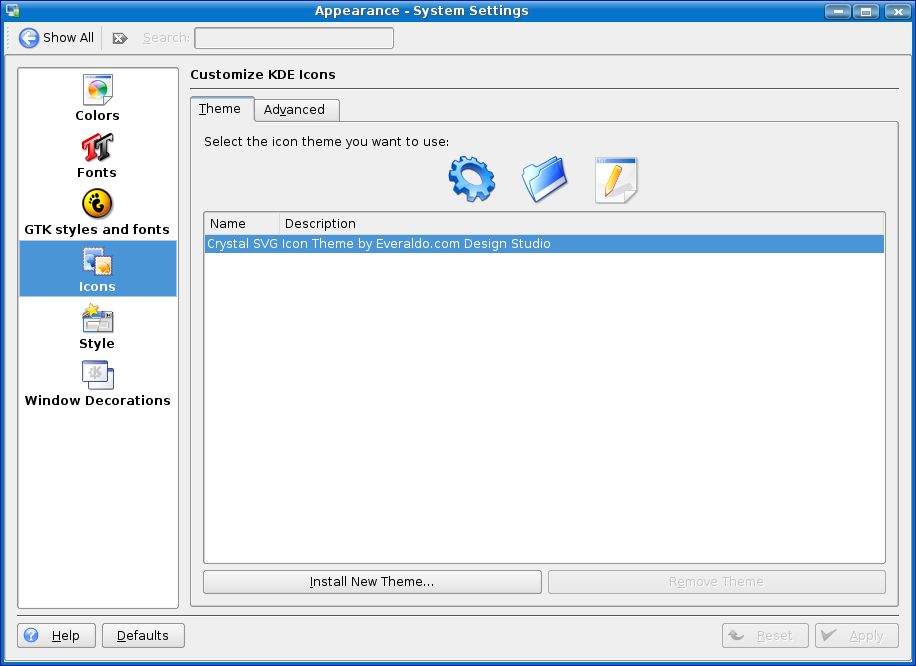Select the Icons module in sidebar
Viewport: 916px width, 666px height.
[x=97, y=269]
